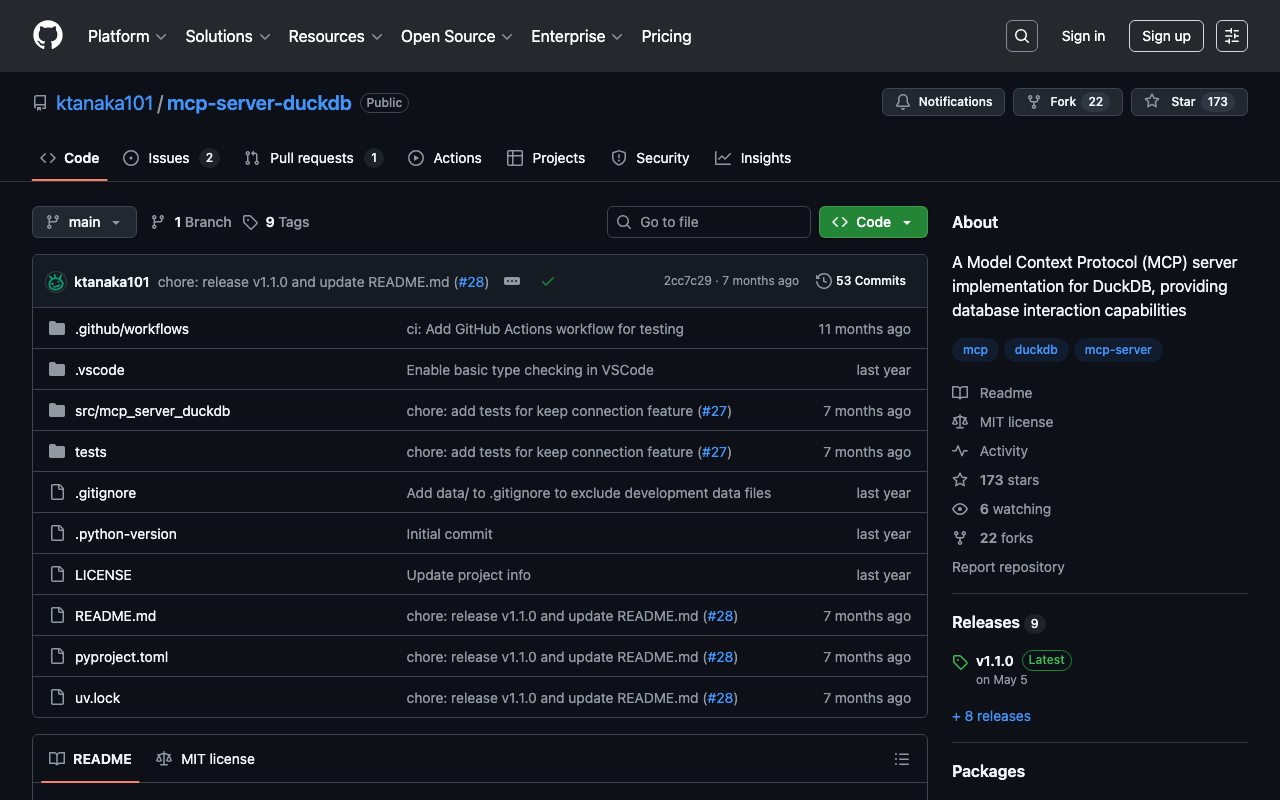The image size is (1280, 800).
Task: Expand the green Code dropdown button
Action: [x=872, y=222]
